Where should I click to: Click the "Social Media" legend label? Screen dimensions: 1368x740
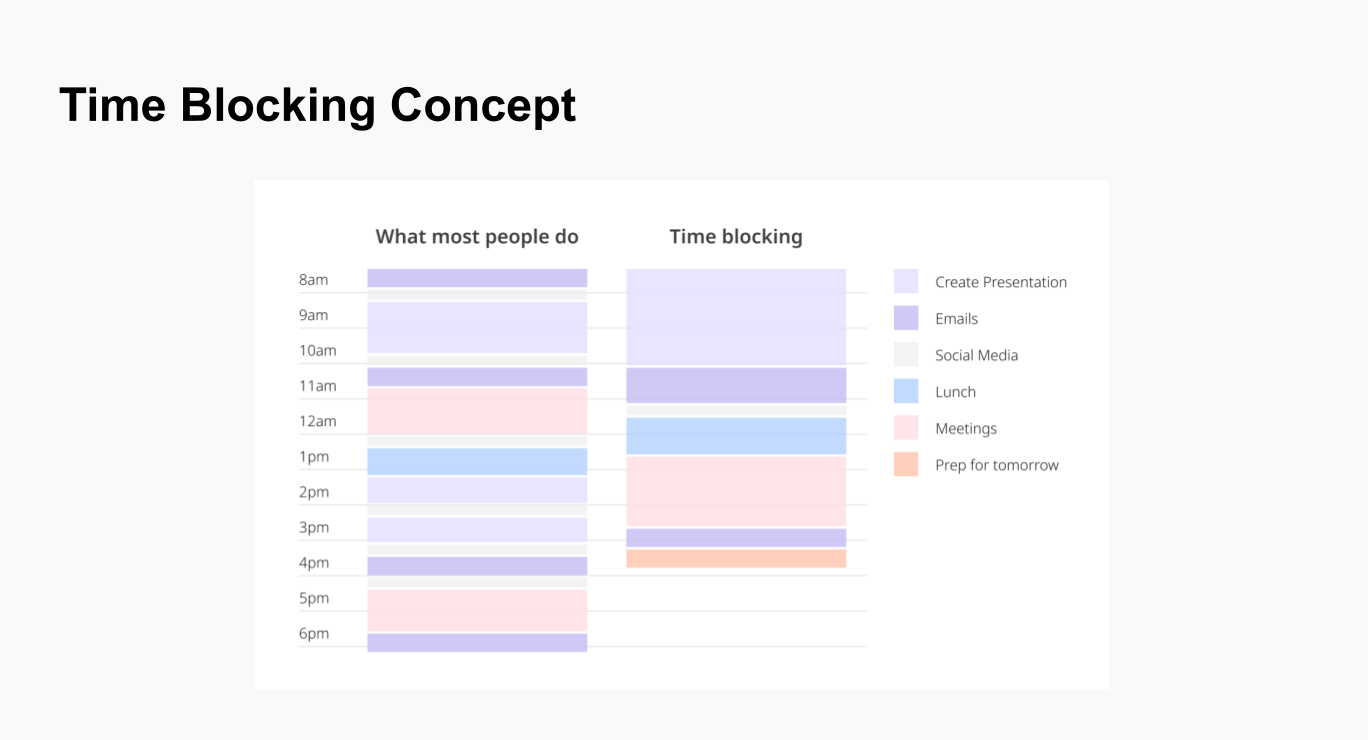[976, 355]
